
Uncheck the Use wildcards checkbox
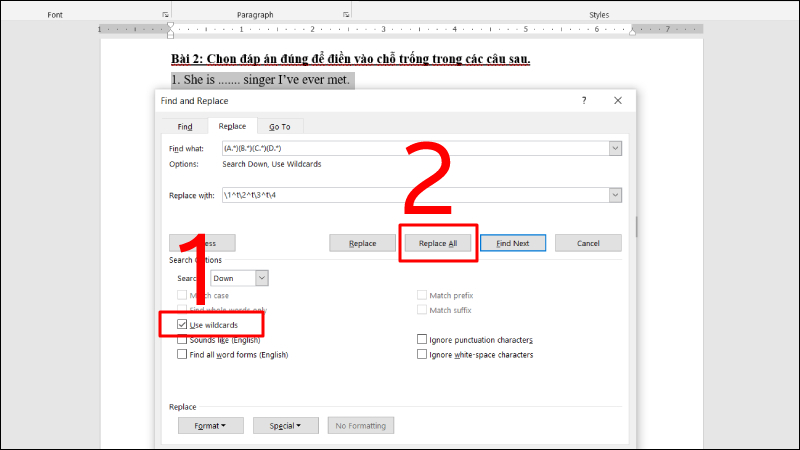pos(182,324)
